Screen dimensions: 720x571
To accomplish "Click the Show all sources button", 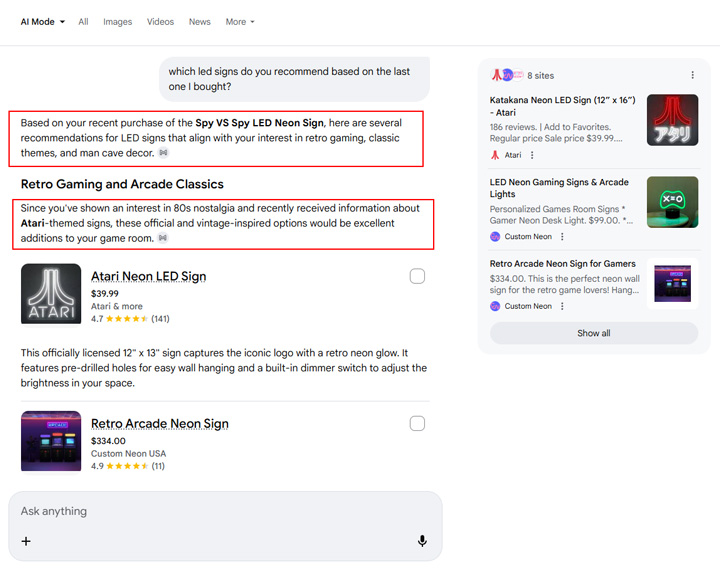I will coord(593,333).
